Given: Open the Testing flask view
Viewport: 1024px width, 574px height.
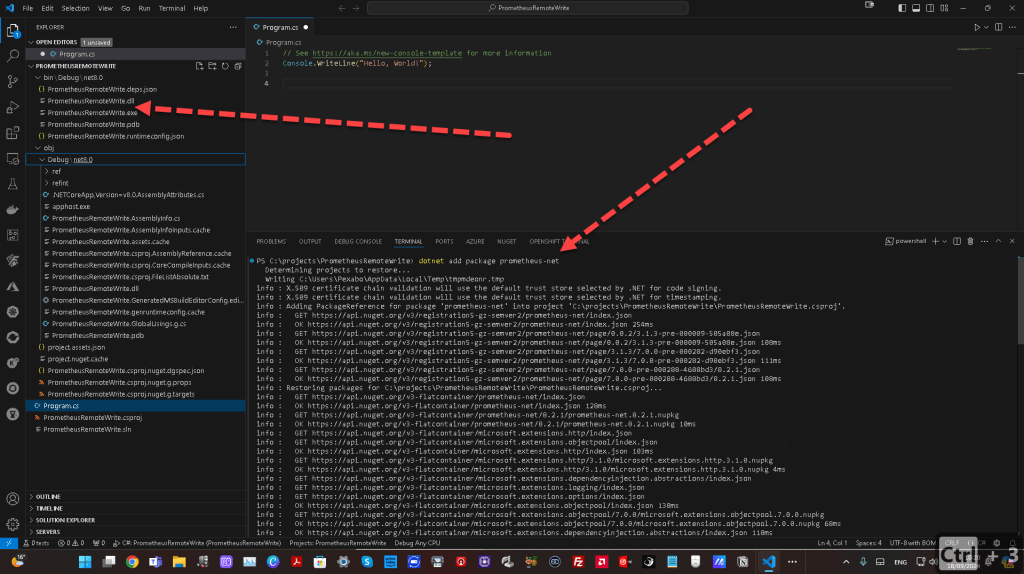Looking at the screenshot, I should pyautogui.click(x=12, y=184).
